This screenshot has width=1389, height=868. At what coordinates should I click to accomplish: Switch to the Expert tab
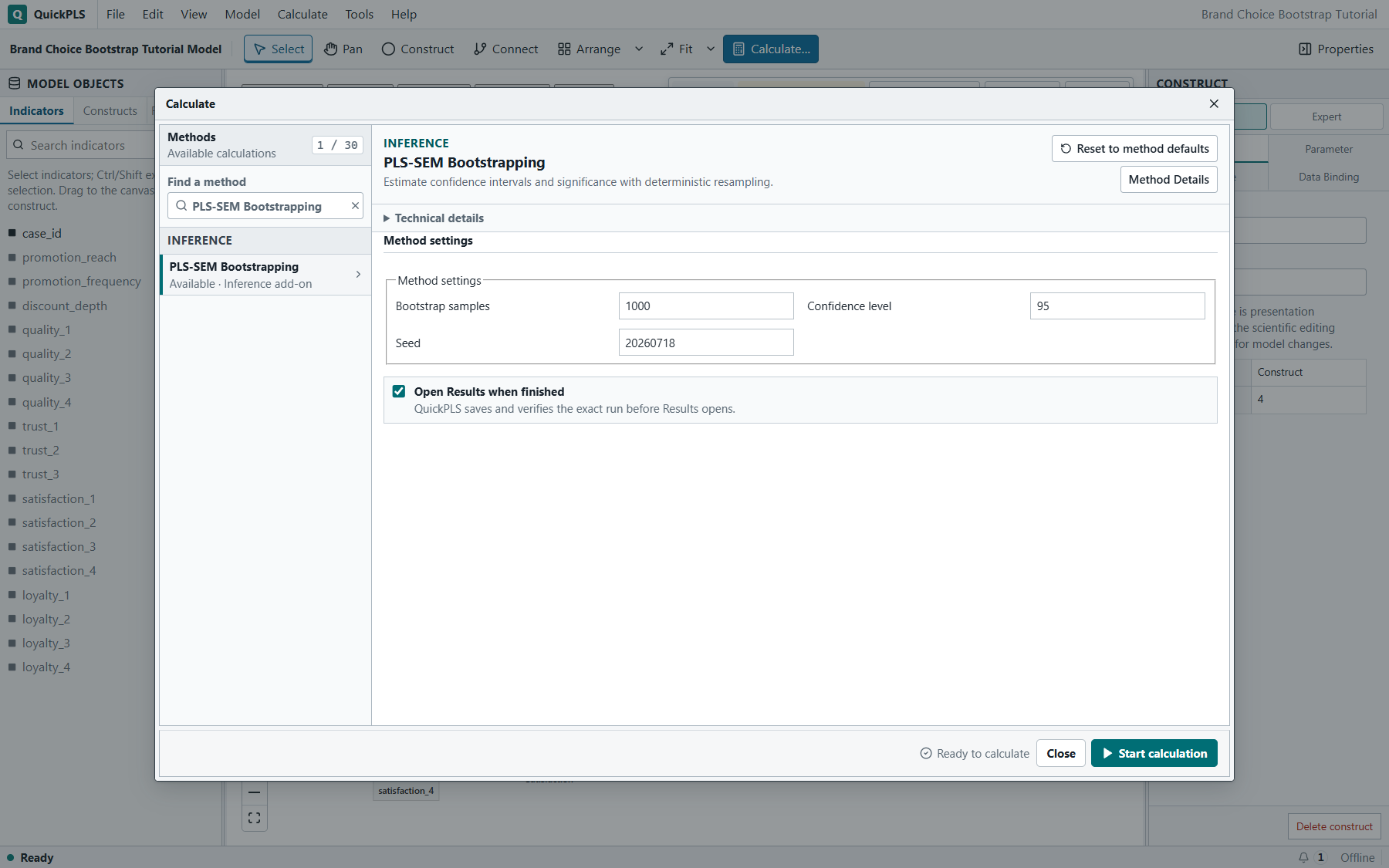pyautogui.click(x=1326, y=117)
